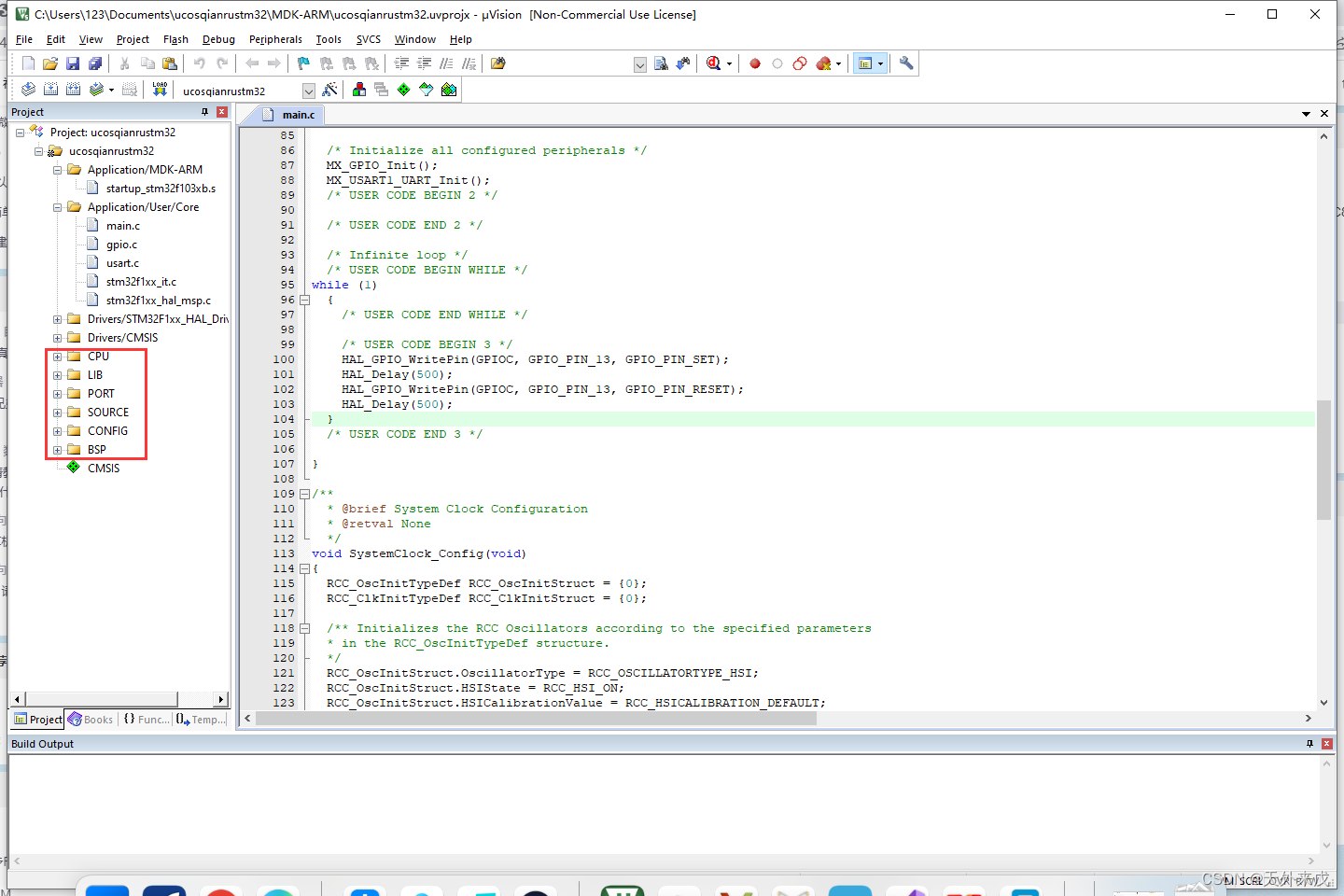Select the Build target icon
The image size is (1344, 896).
pos(50,89)
